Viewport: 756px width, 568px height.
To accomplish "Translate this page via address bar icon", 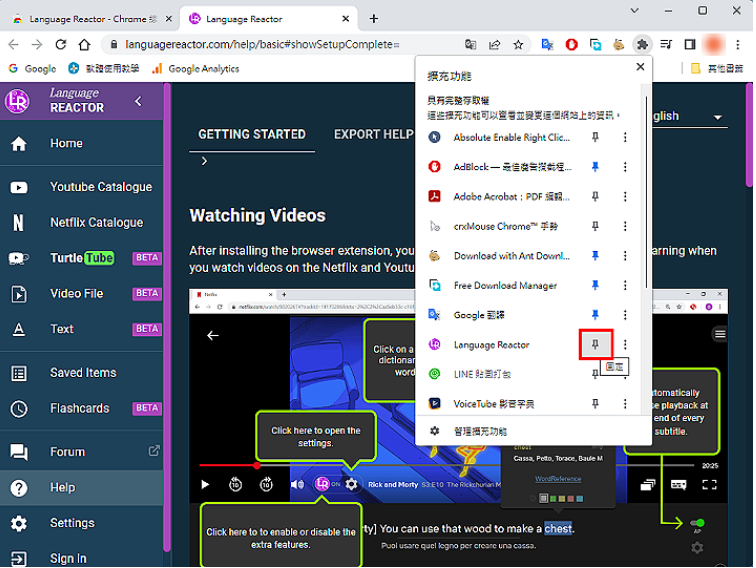I will tap(471, 44).
